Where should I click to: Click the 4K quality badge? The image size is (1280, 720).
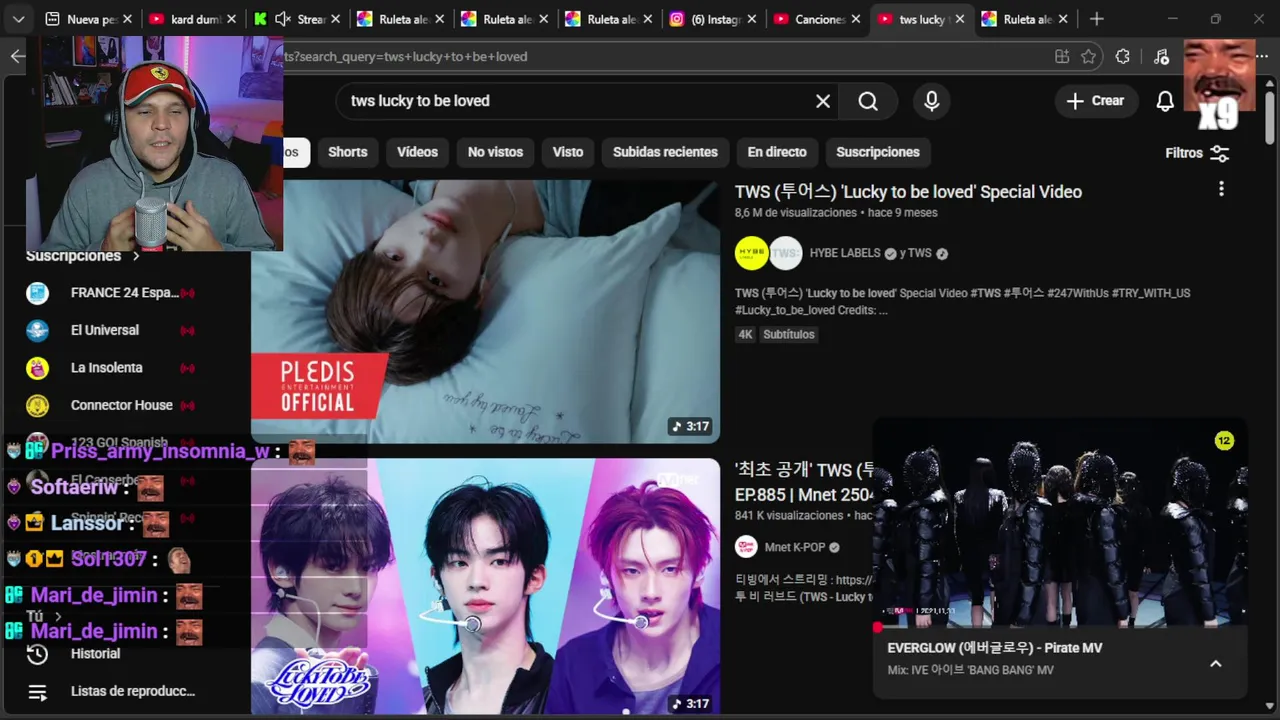coord(745,334)
